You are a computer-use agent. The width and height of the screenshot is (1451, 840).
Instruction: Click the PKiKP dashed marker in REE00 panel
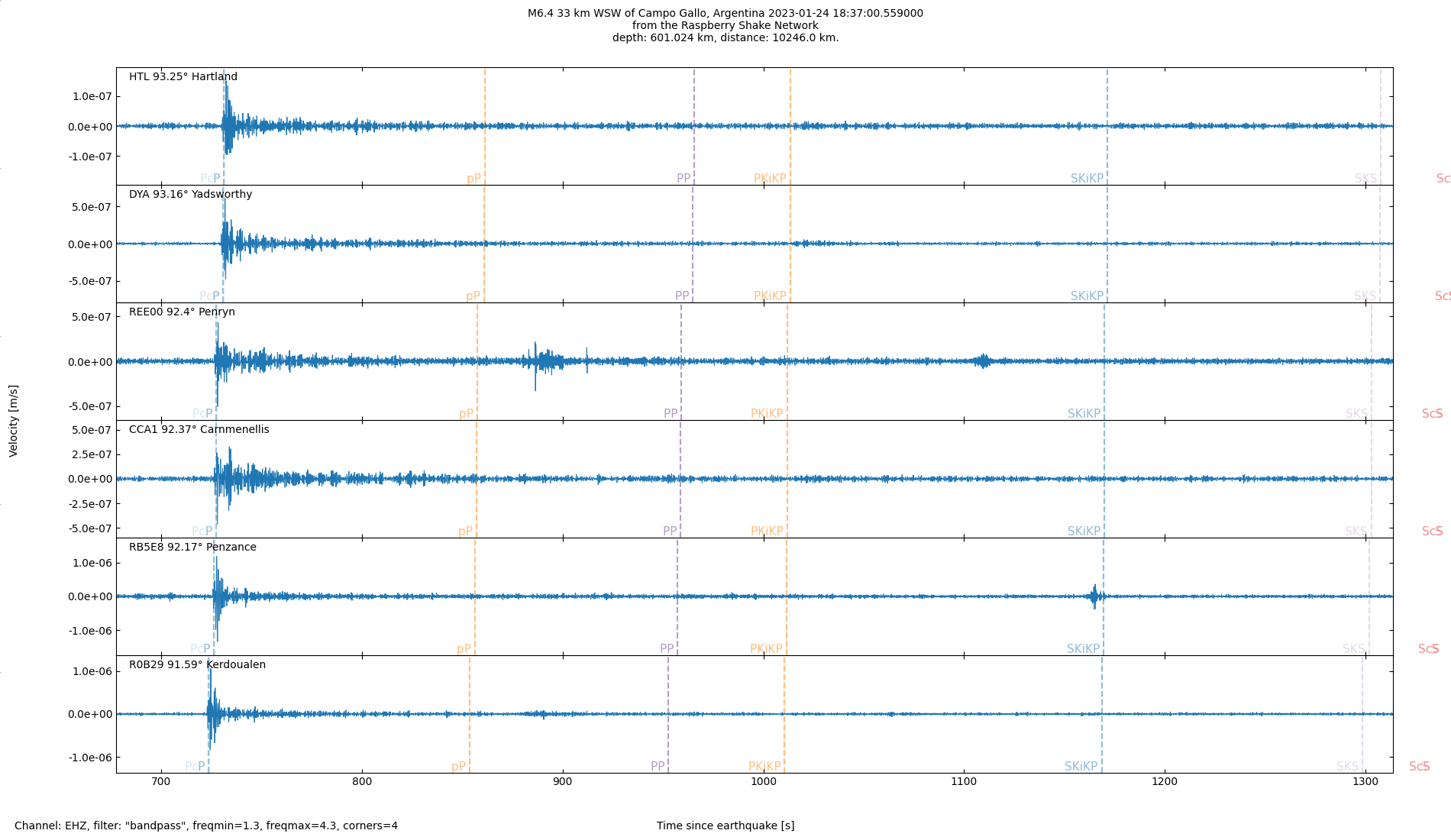point(787,361)
